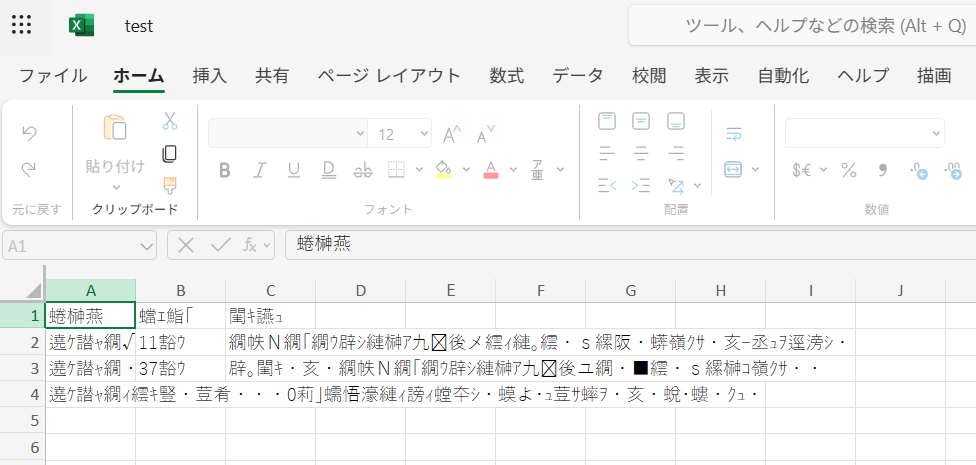Expand fill color options arrow
The width and height of the screenshot is (976, 465).
[466, 169]
